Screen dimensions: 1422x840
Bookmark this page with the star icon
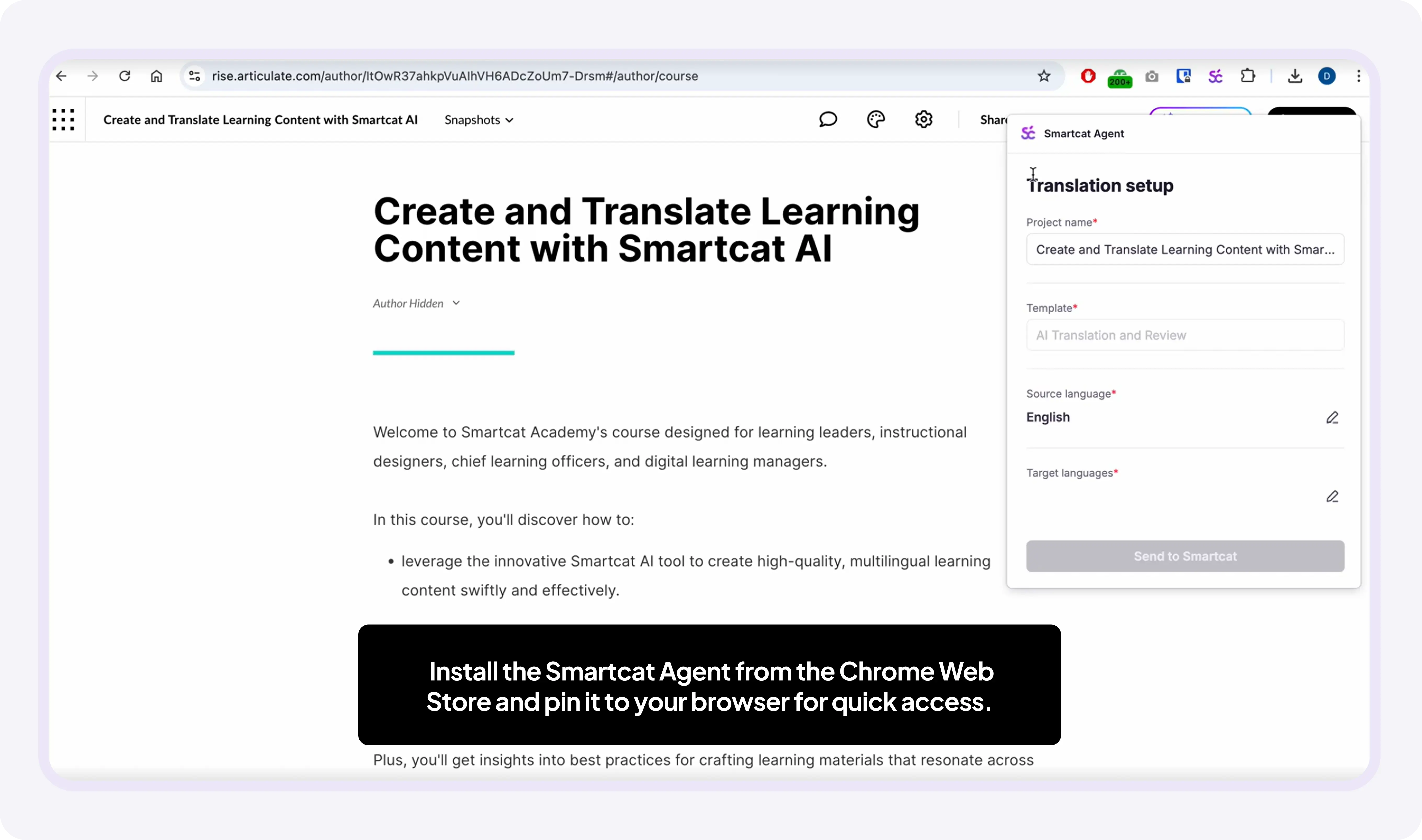[1044, 76]
